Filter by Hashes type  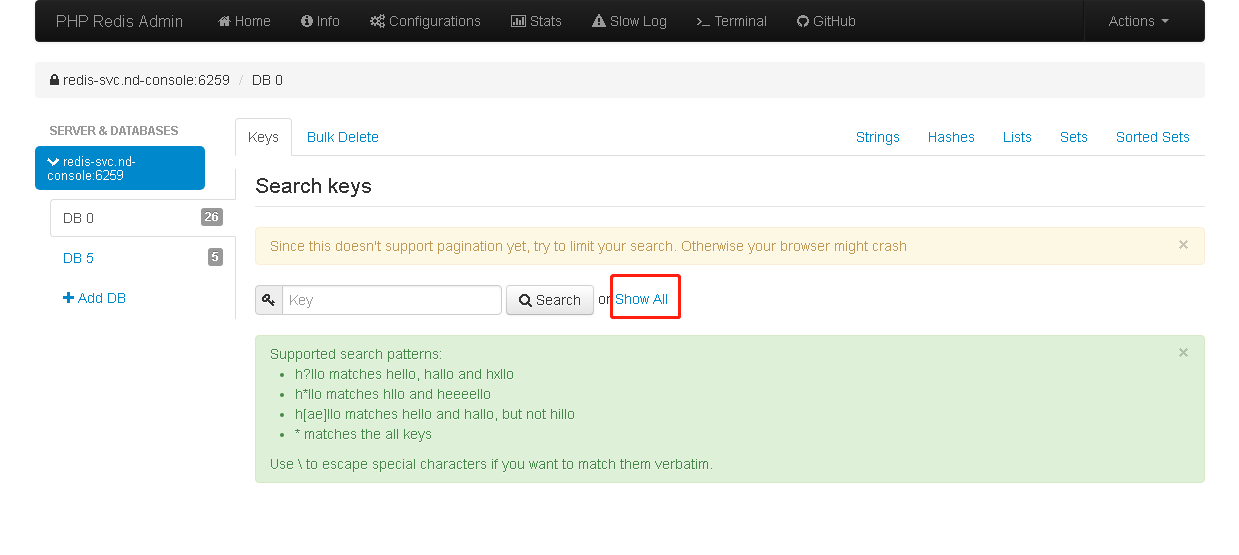[x=951, y=137]
